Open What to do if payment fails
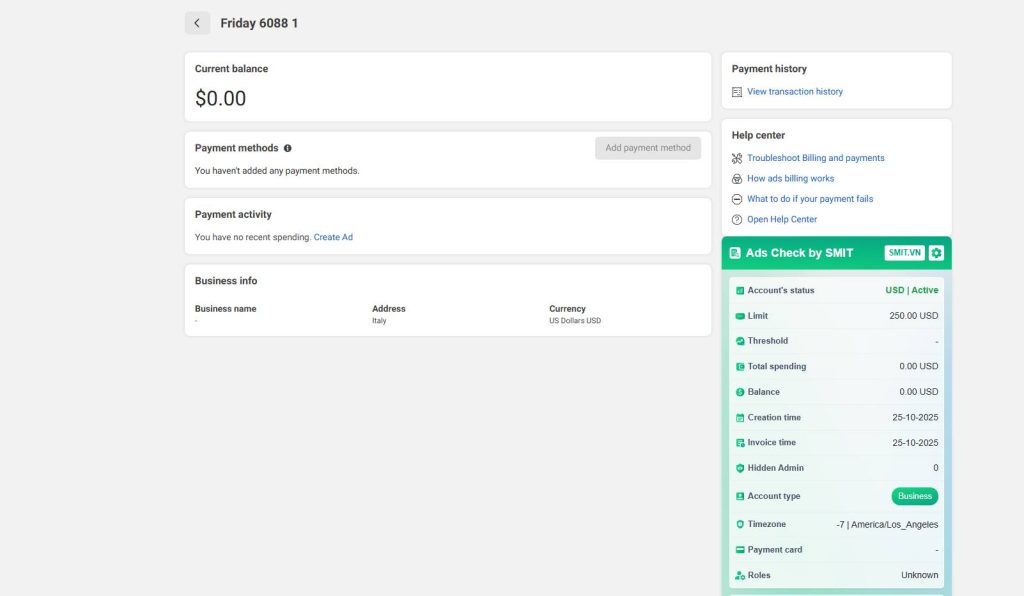 810,199
